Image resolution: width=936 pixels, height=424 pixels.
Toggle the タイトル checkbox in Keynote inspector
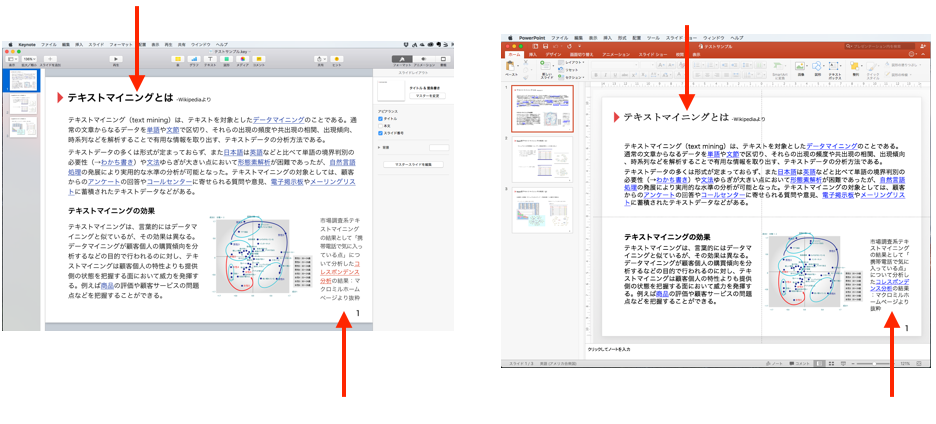(381, 117)
